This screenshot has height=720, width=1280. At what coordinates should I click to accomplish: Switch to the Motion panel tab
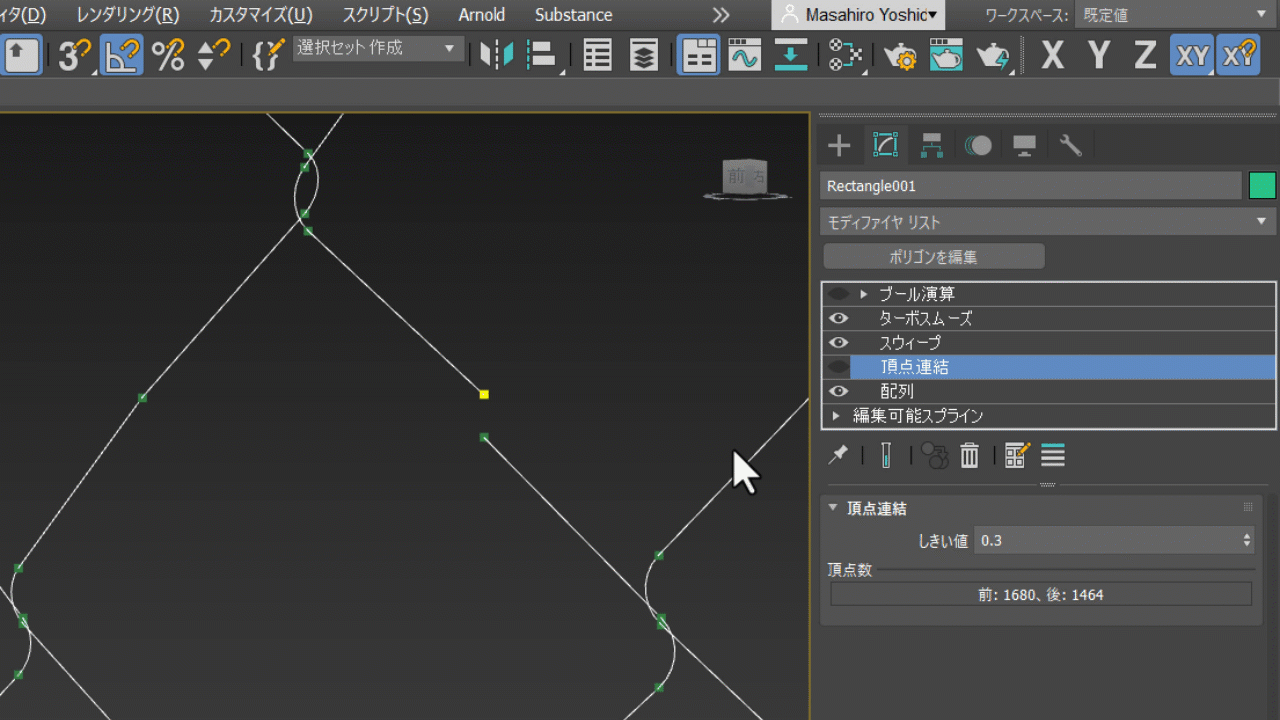point(978,146)
